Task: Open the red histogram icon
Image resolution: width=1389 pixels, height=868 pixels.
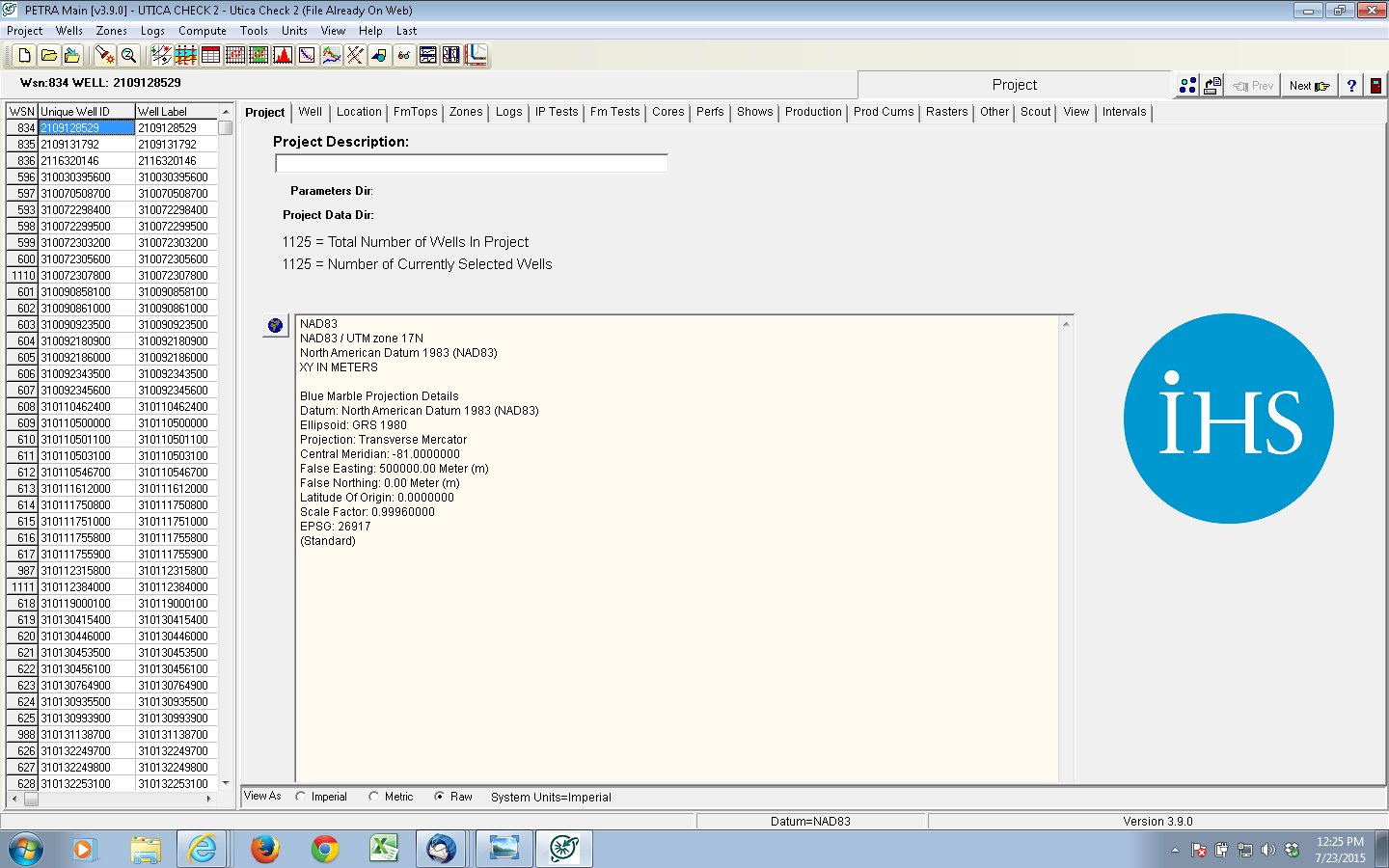Action: pyautogui.click(x=283, y=55)
